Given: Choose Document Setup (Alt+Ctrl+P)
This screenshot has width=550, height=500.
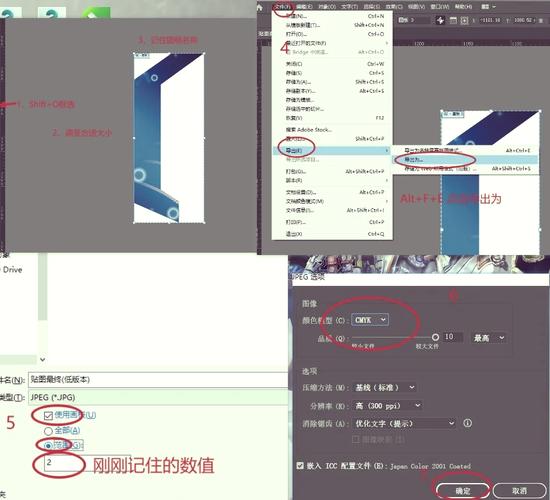Looking at the screenshot, I should 333,192.
